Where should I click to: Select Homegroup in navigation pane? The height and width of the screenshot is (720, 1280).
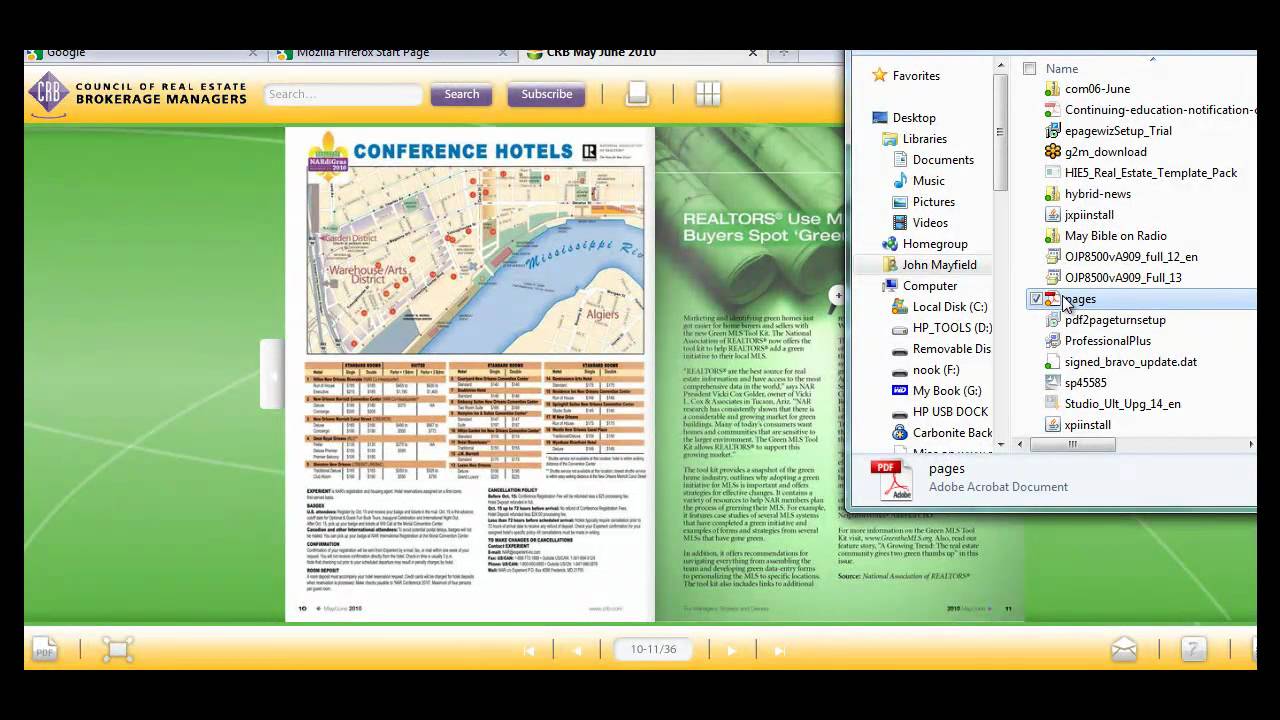(925, 244)
